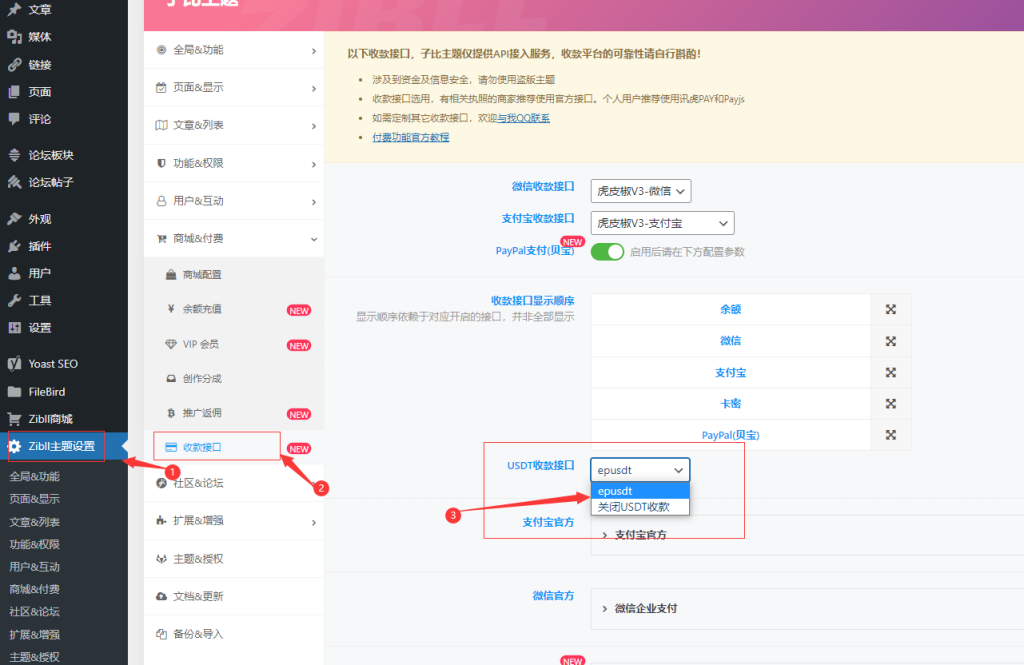The width and height of the screenshot is (1024, 665).
Task: Select 余额充值 submenu item
Action: click(x=234, y=309)
